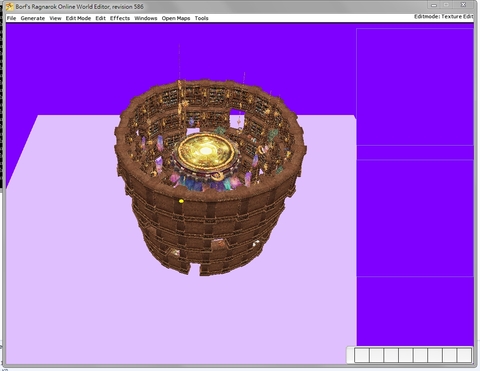Open the View menu
Screen dimensions: 480x371
(55, 18)
